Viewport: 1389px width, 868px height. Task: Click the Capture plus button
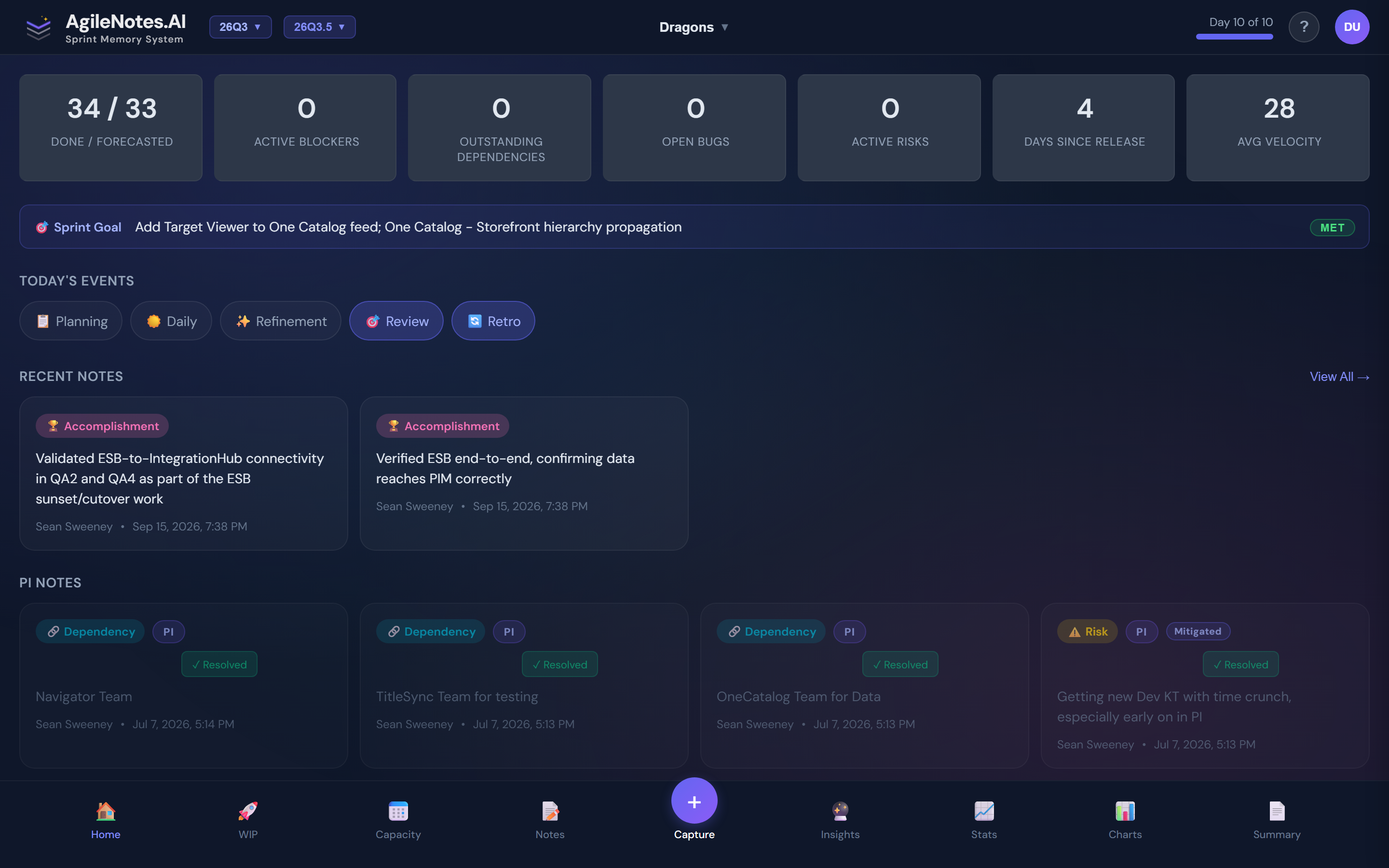coord(694,801)
